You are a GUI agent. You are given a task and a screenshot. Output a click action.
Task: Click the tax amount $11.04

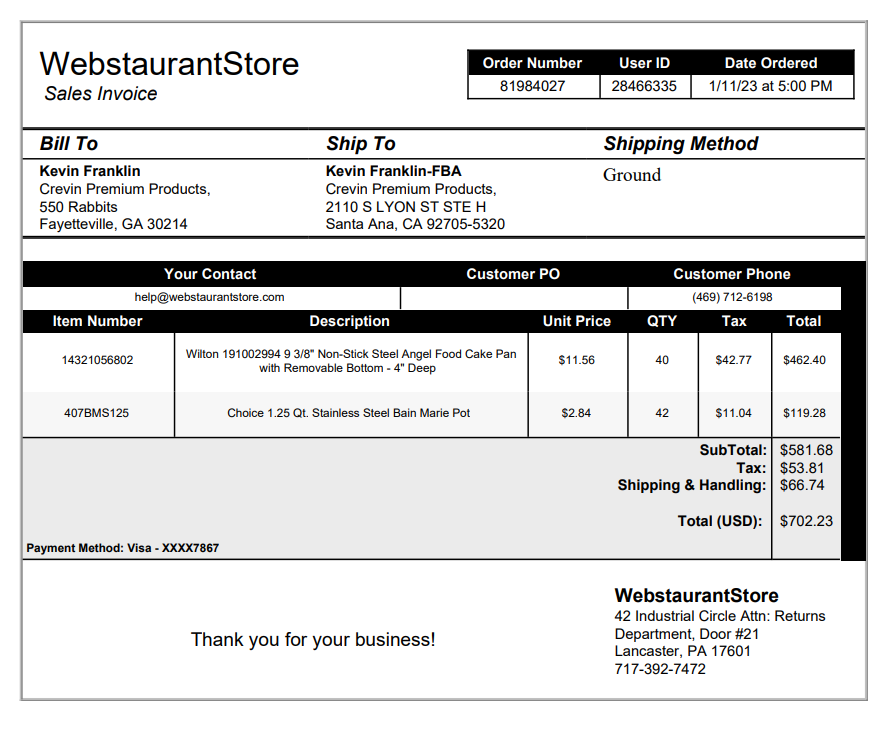tap(733, 413)
